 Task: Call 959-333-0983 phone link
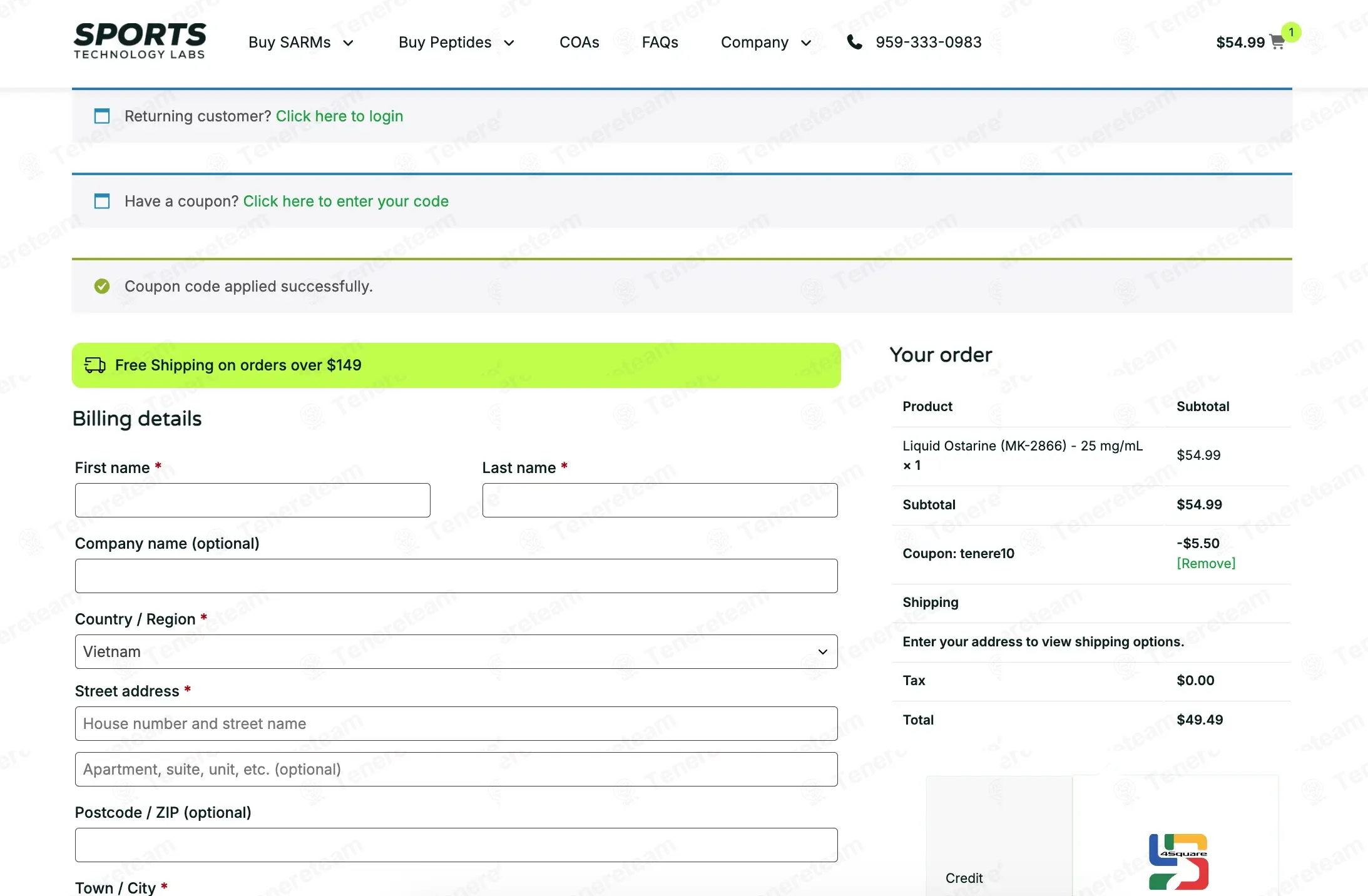(929, 42)
